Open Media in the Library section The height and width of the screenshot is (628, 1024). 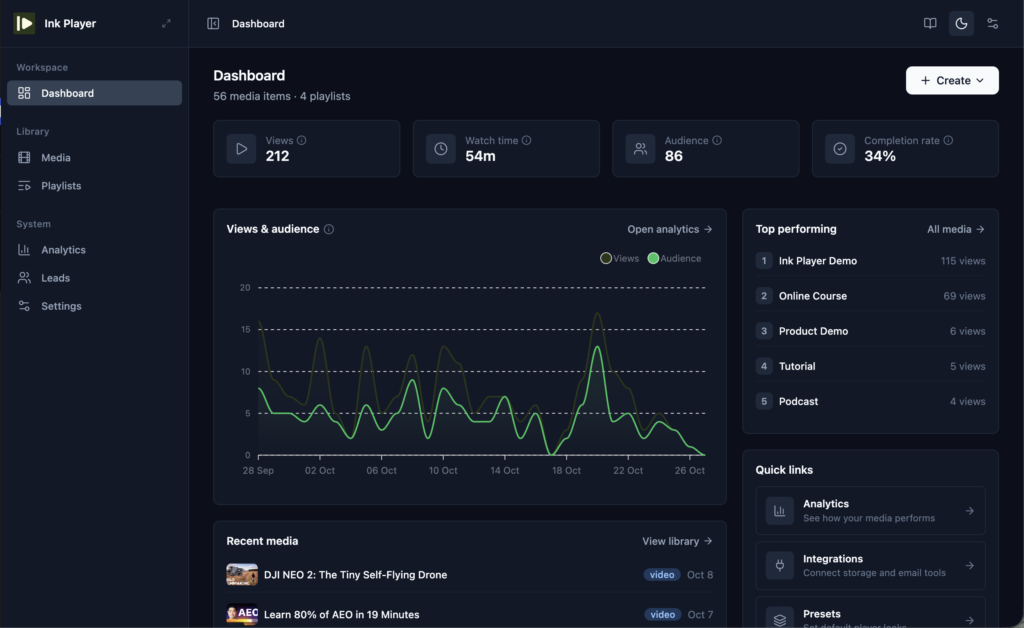point(95,157)
